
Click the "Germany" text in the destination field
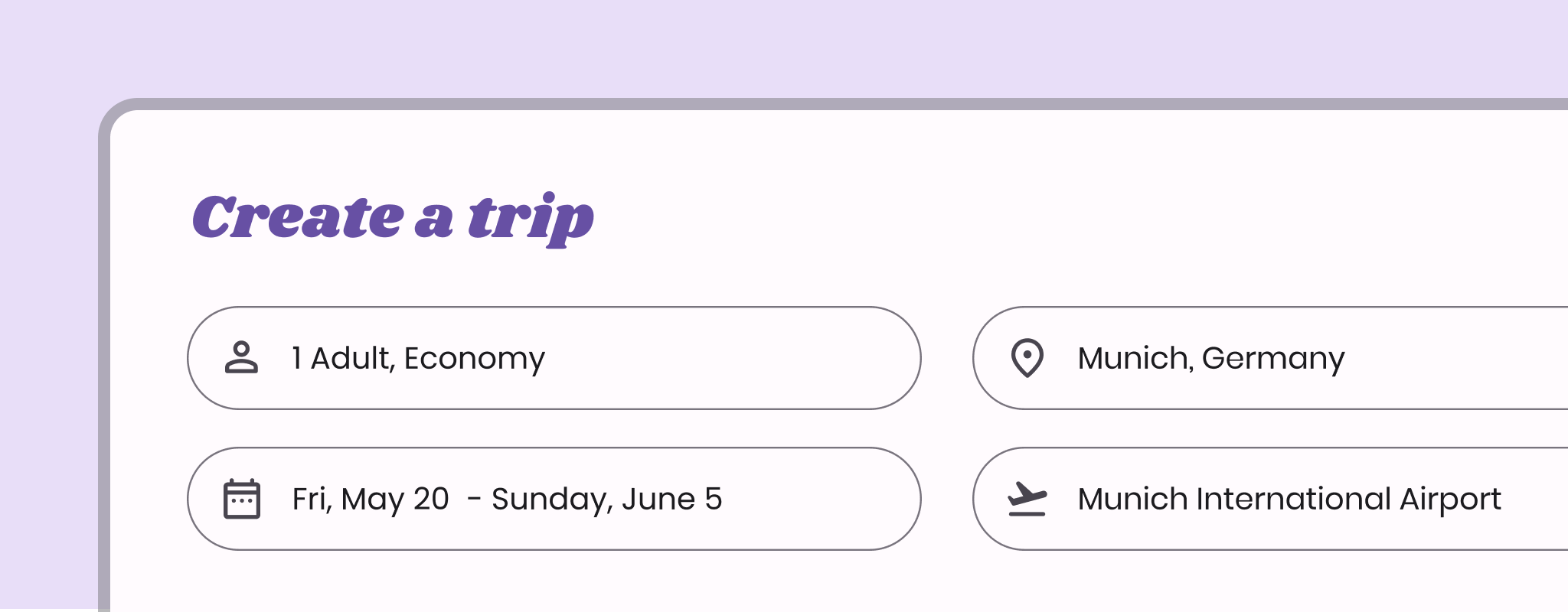coord(1272,358)
